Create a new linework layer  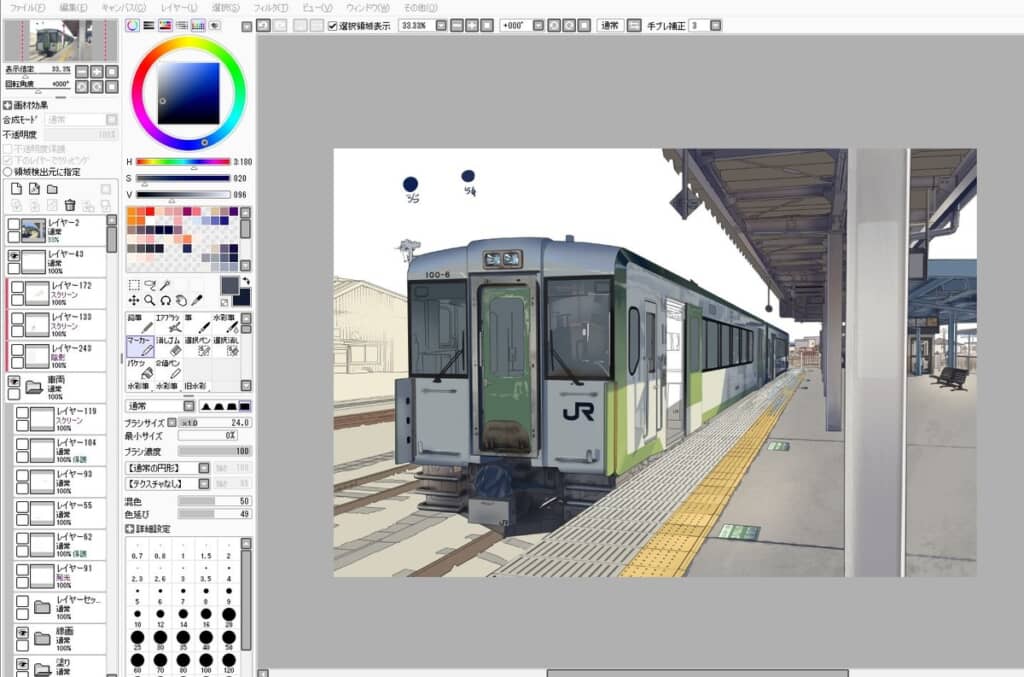coord(34,189)
